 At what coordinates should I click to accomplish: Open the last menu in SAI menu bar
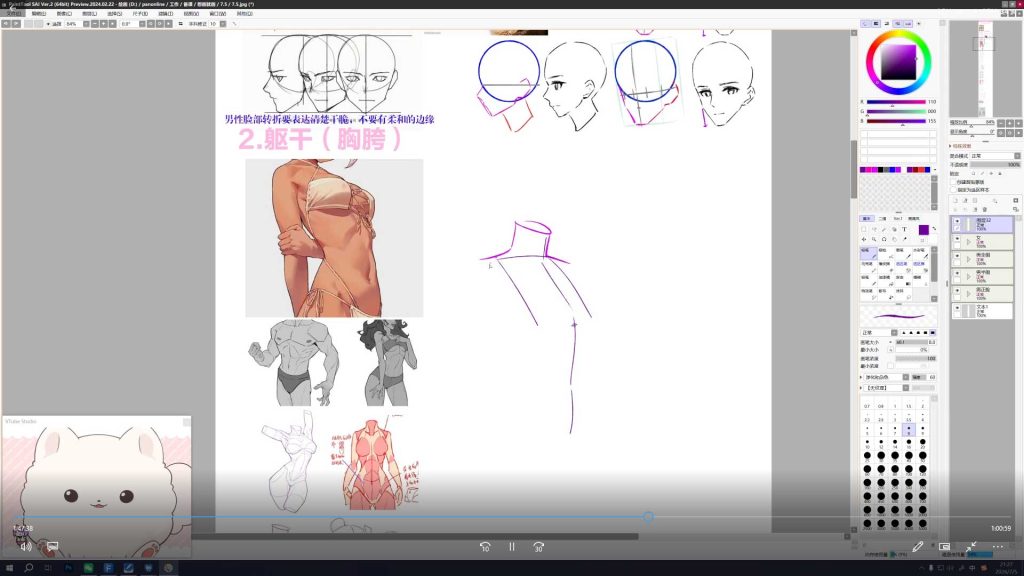click(x=244, y=14)
